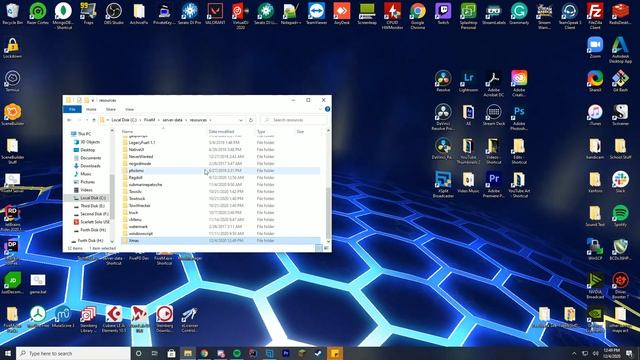Launch Lightroom from the desktop
640x360 pixels.
(468, 81)
